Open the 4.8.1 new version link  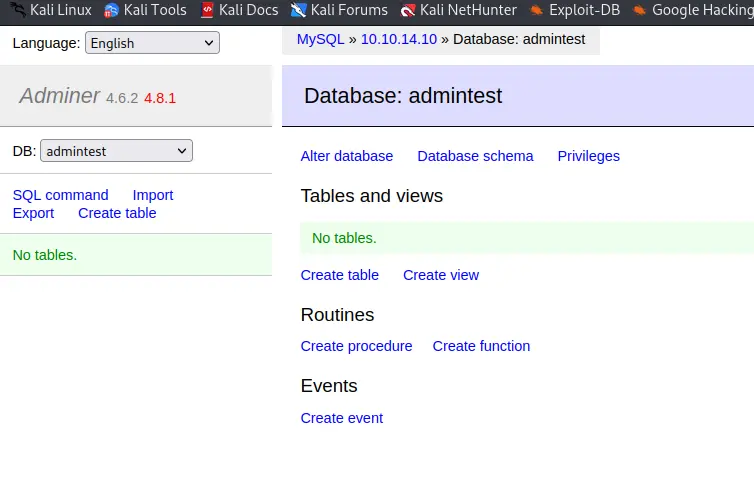[x=160, y=98]
